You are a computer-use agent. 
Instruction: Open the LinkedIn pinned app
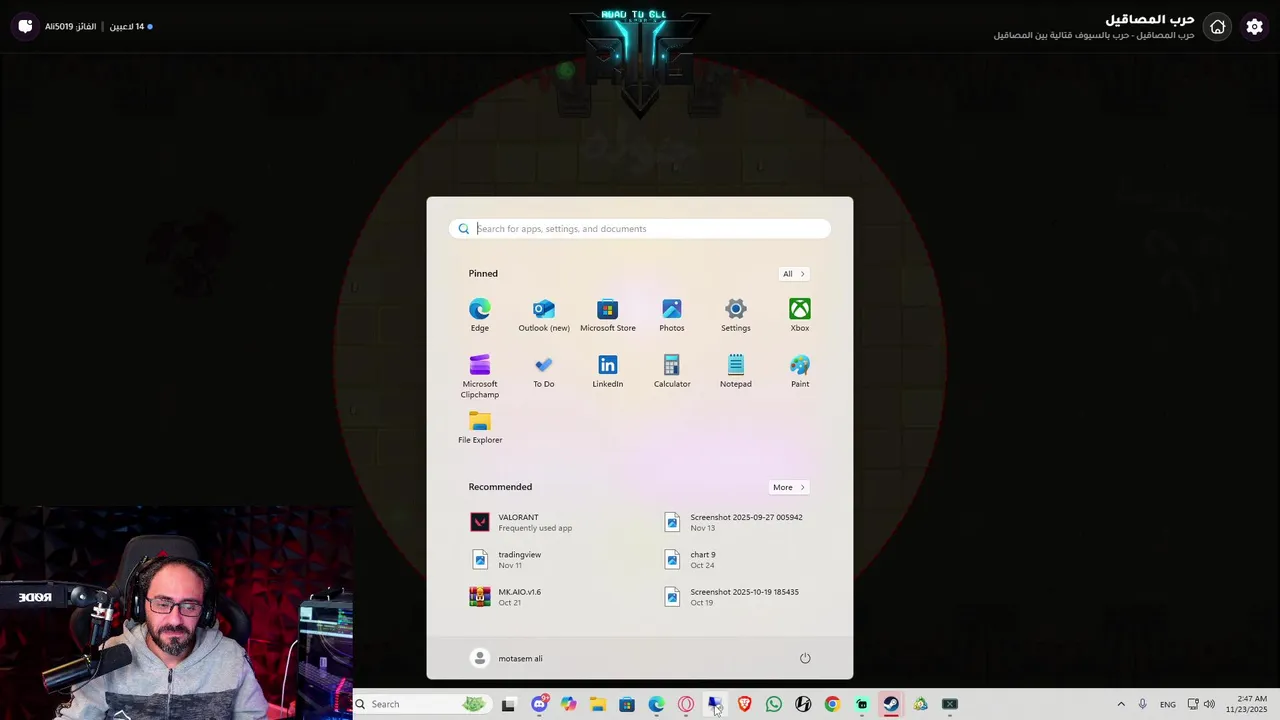click(608, 371)
